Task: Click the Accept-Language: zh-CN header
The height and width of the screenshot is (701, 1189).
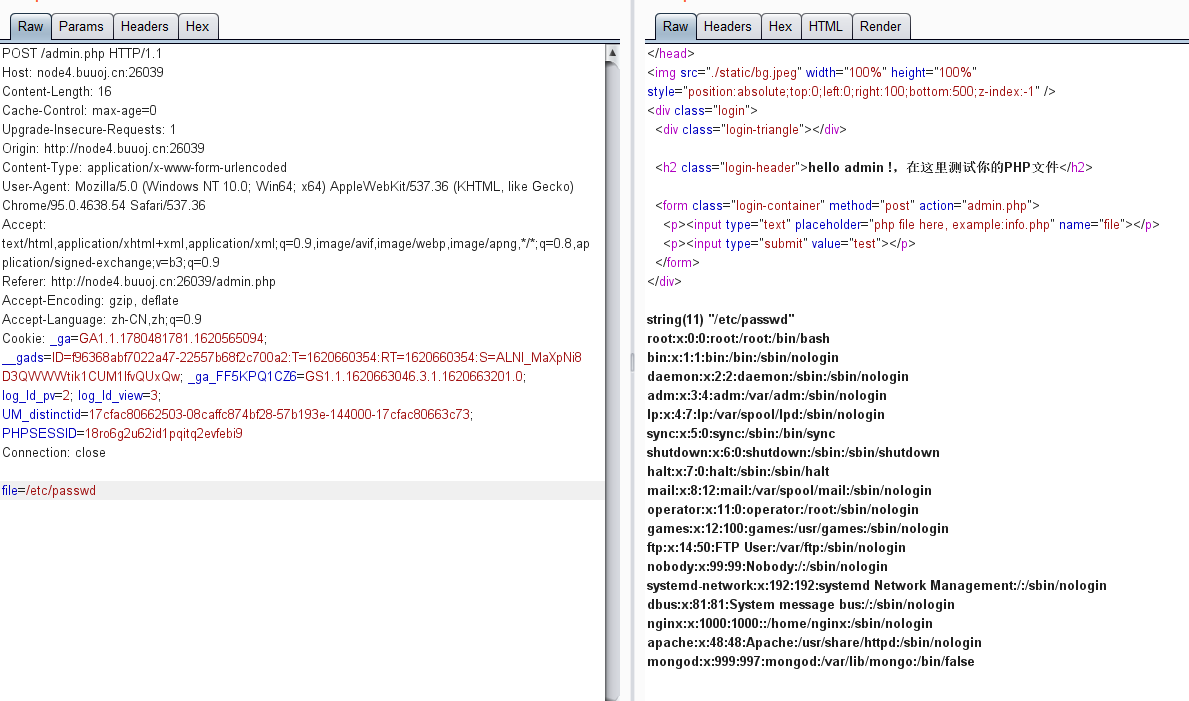Action: (x=102, y=319)
